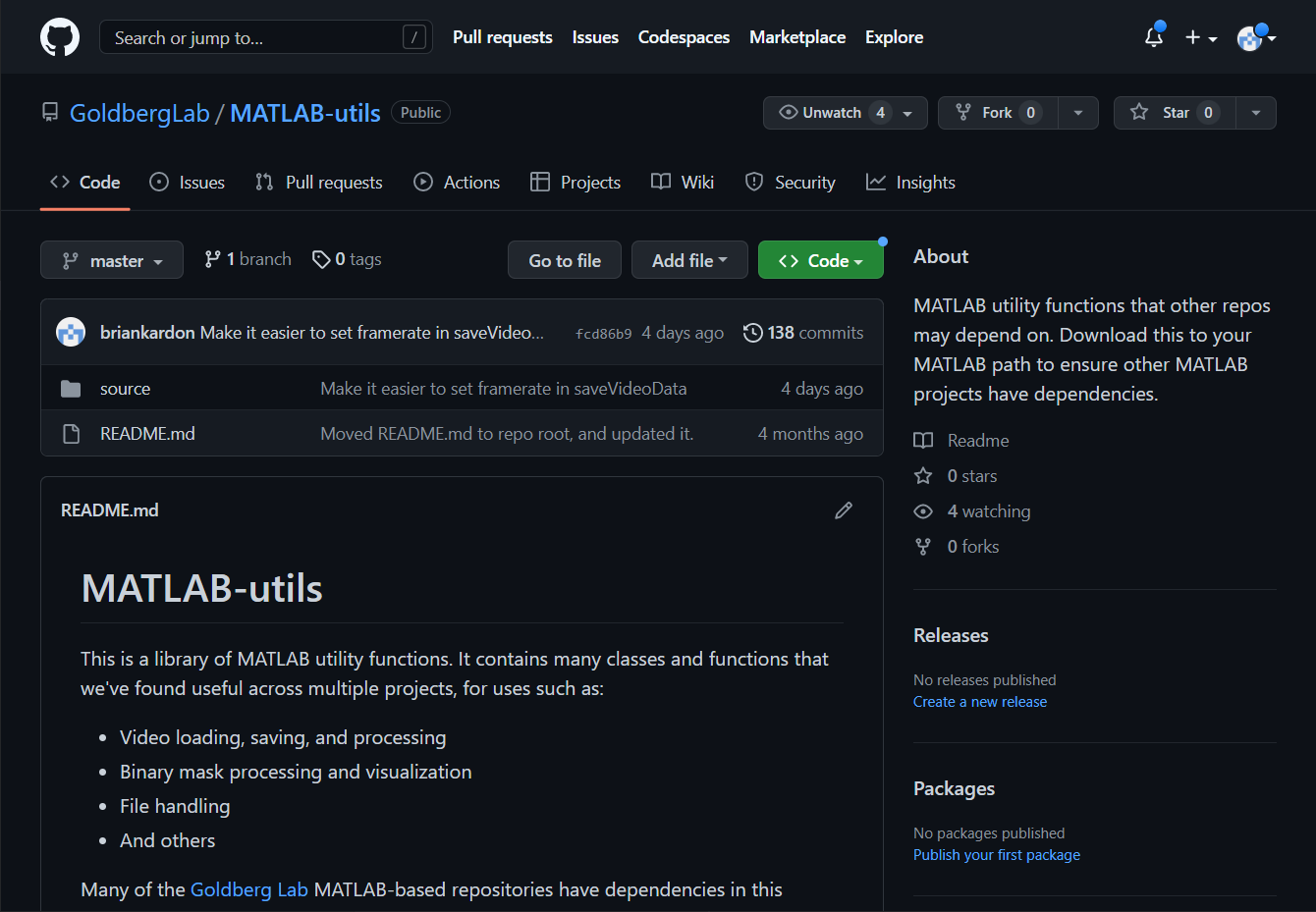
Task: Open Pull requests in the top navigation
Action: point(502,37)
